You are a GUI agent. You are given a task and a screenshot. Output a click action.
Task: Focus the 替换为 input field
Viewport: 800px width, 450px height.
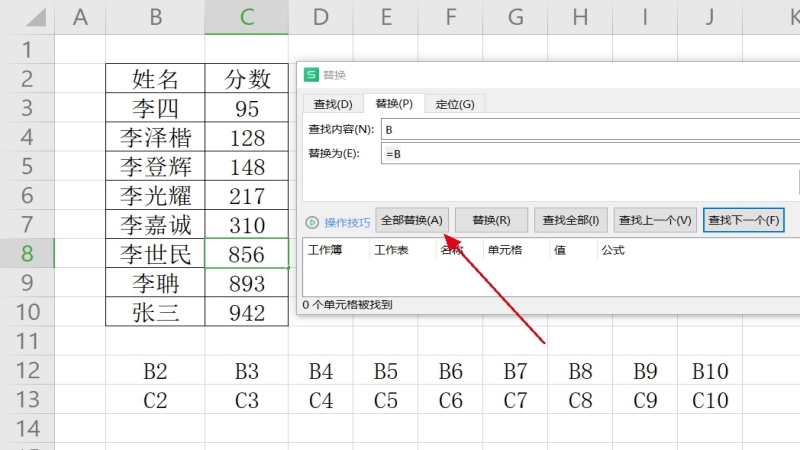click(x=590, y=153)
